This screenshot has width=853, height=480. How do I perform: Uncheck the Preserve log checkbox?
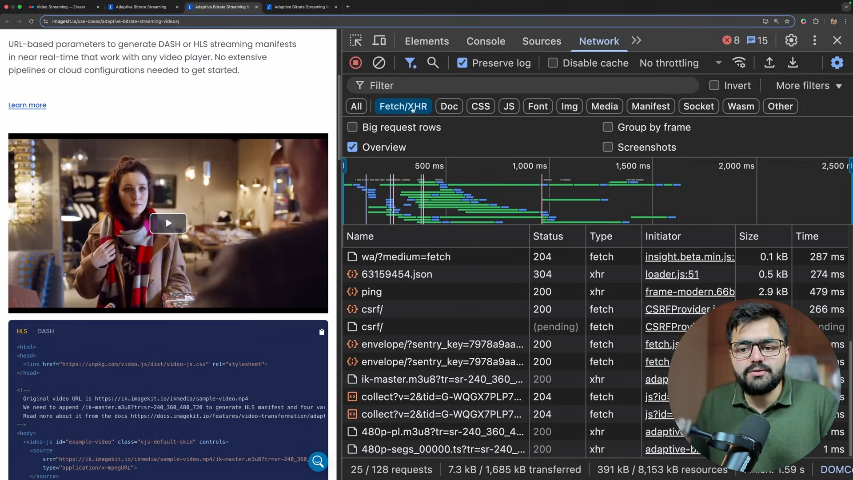coord(462,63)
